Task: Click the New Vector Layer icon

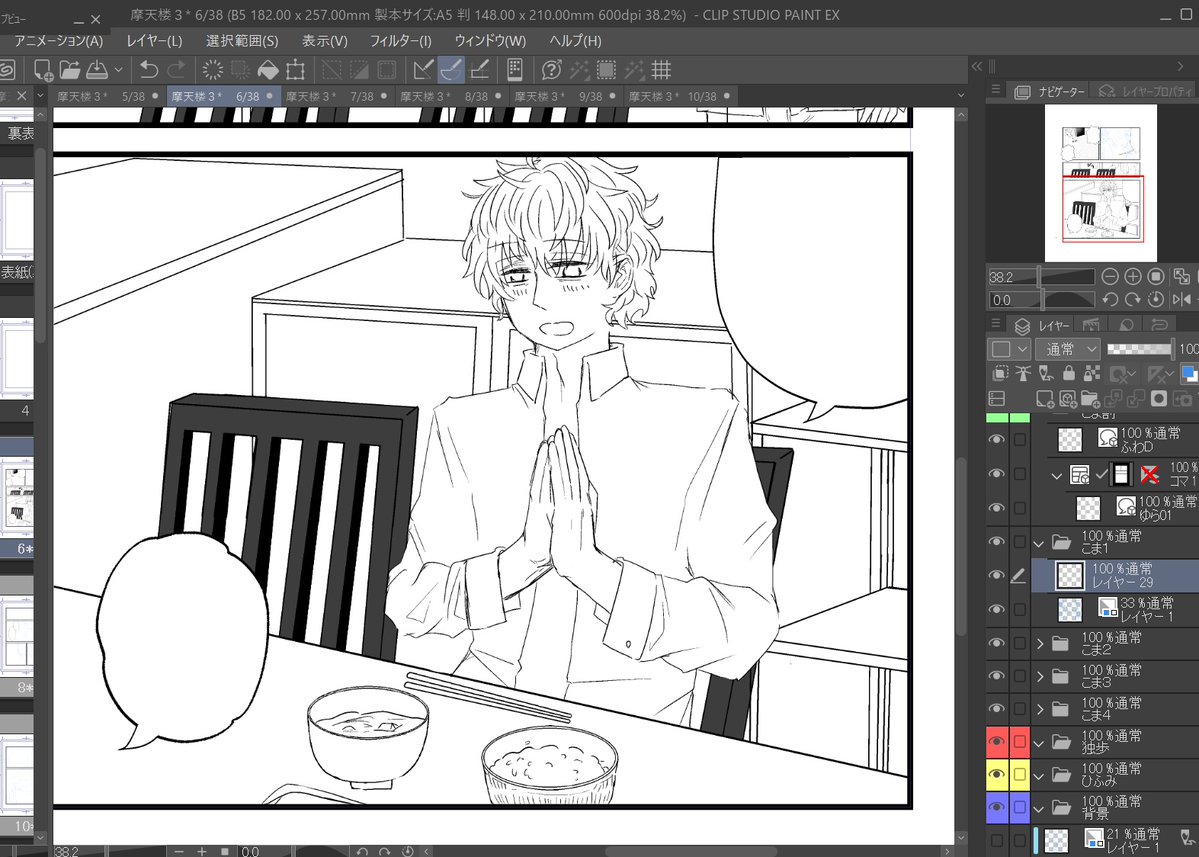Action: 1067,398
